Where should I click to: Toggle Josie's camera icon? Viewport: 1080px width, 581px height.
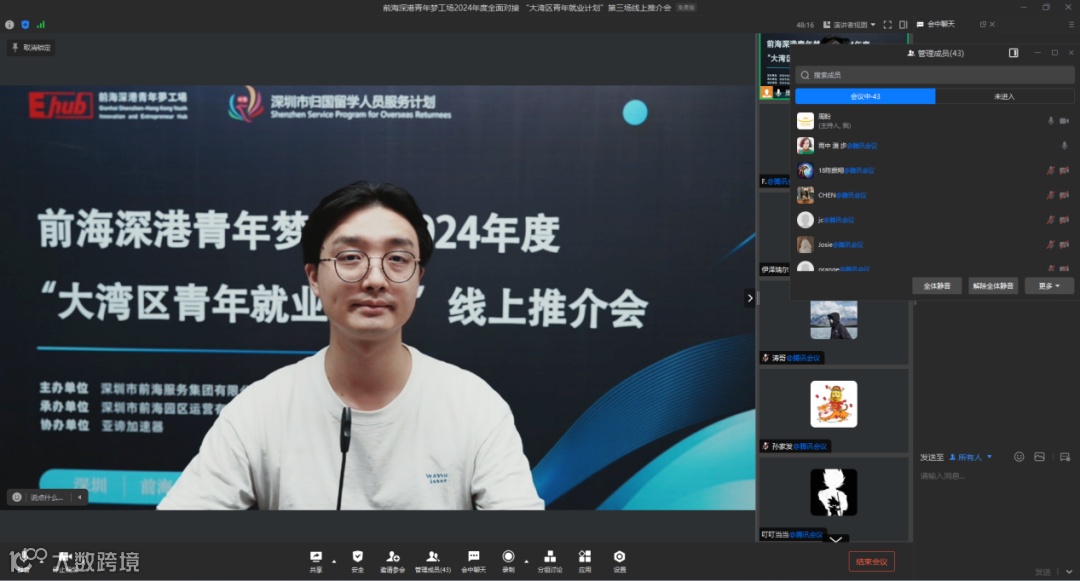tap(1064, 244)
